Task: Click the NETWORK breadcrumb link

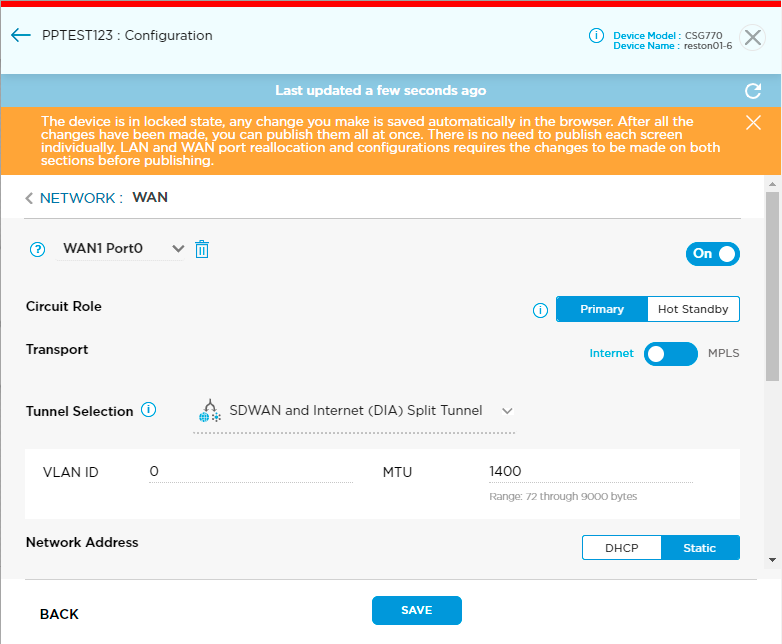Action: [81, 198]
